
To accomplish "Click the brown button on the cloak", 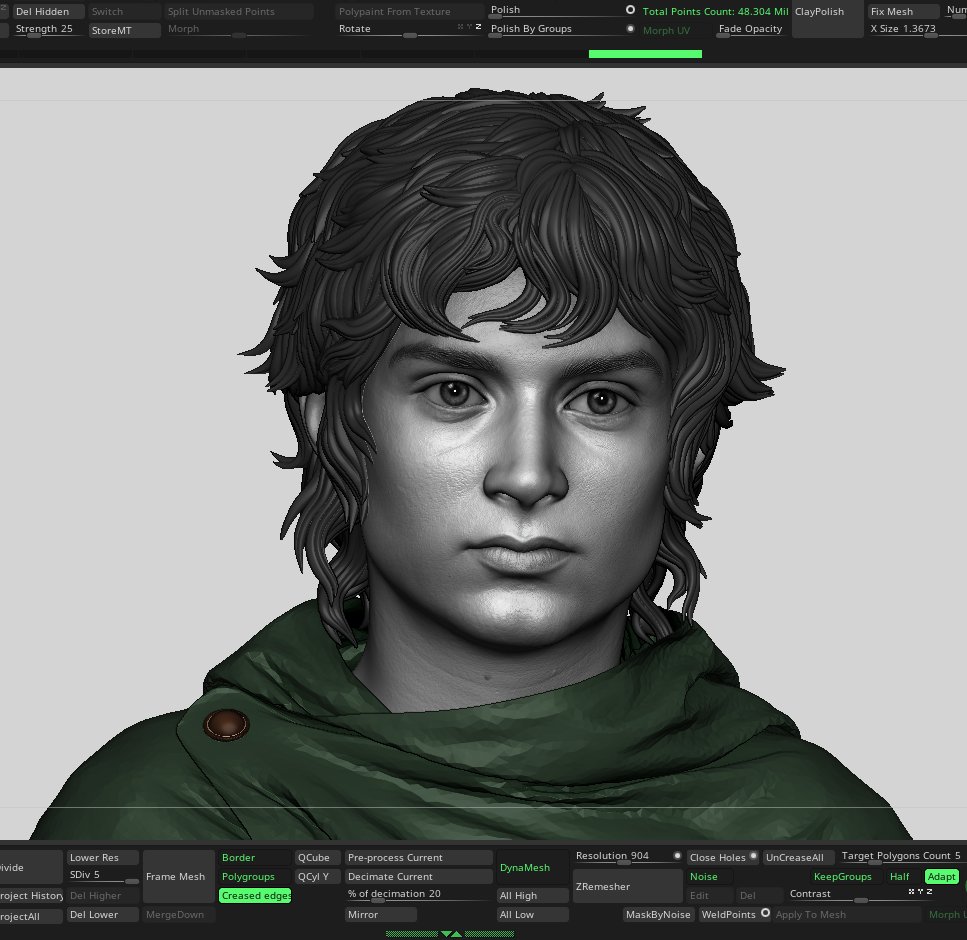I will click(x=226, y=725).
